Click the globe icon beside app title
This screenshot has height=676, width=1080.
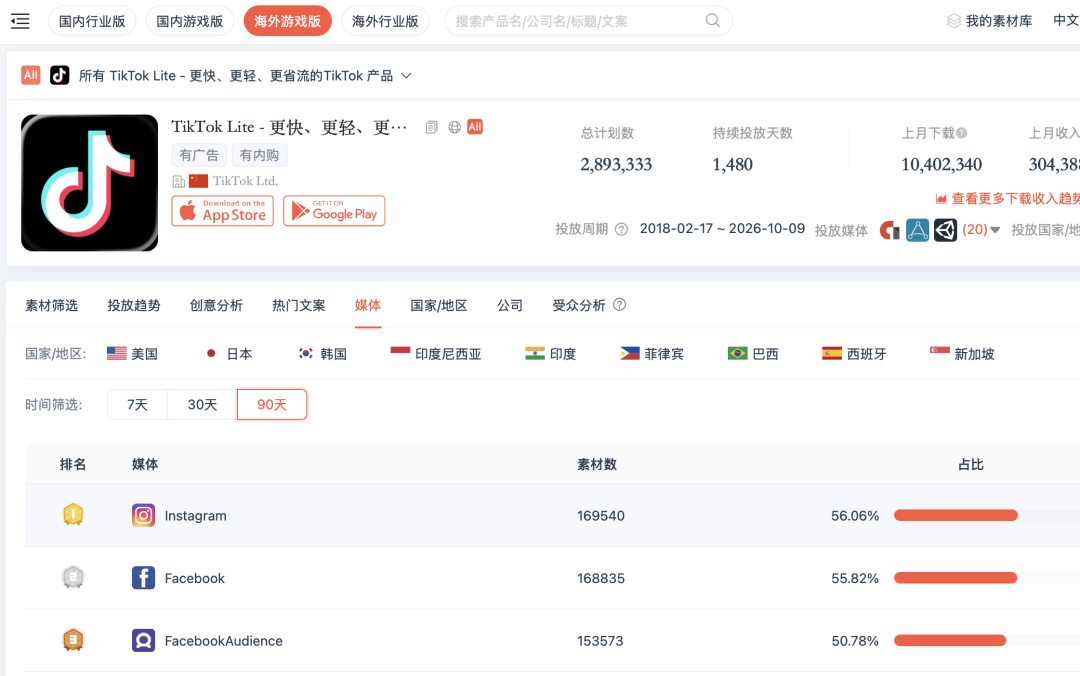pos(455,127)
